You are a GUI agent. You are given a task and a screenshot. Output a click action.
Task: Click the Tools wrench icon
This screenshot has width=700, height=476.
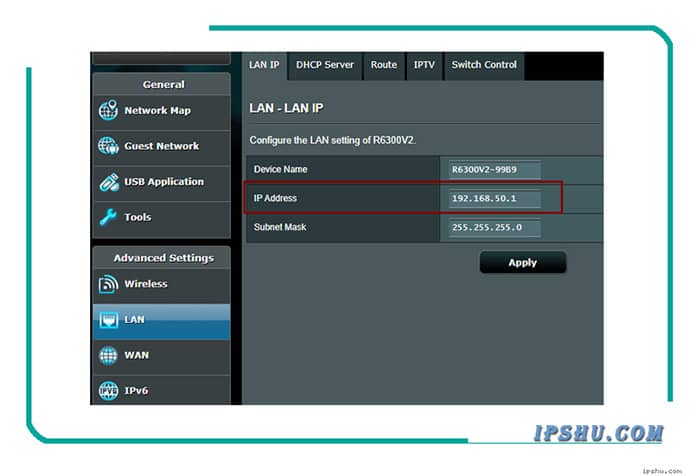[108, 217]
